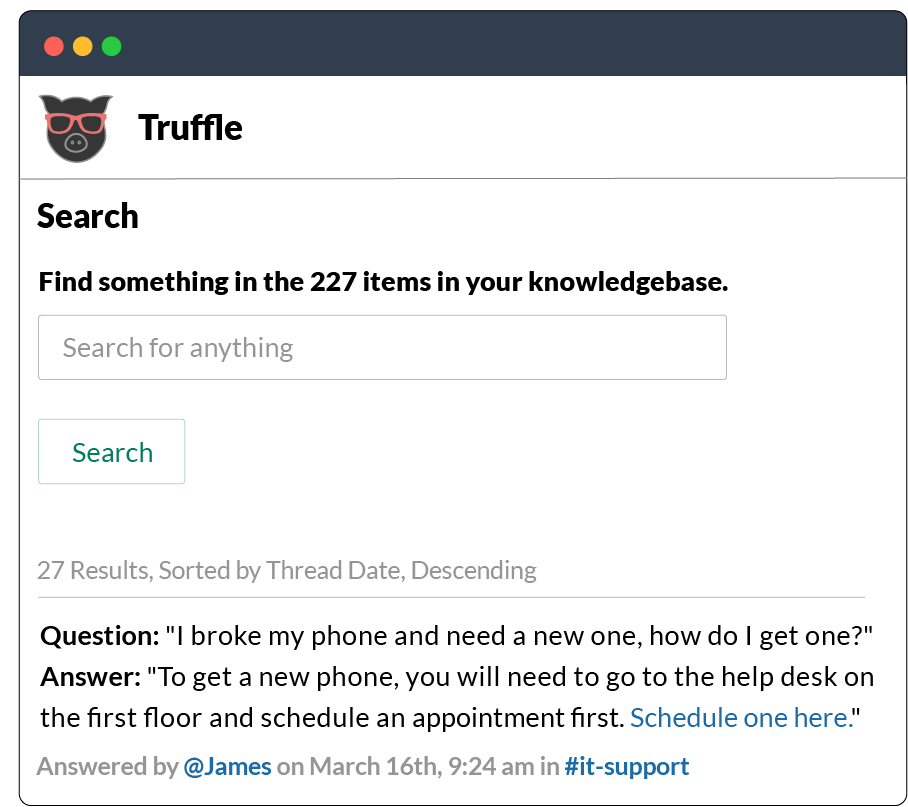Select the bold 'Question:' label
Viewport: 908px width, 807px height.
tap(100, 636)
